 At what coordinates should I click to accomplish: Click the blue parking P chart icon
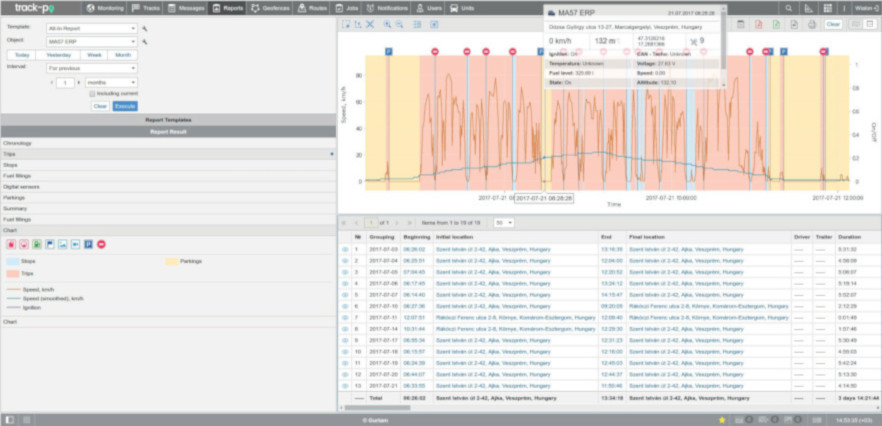(88, 243)
